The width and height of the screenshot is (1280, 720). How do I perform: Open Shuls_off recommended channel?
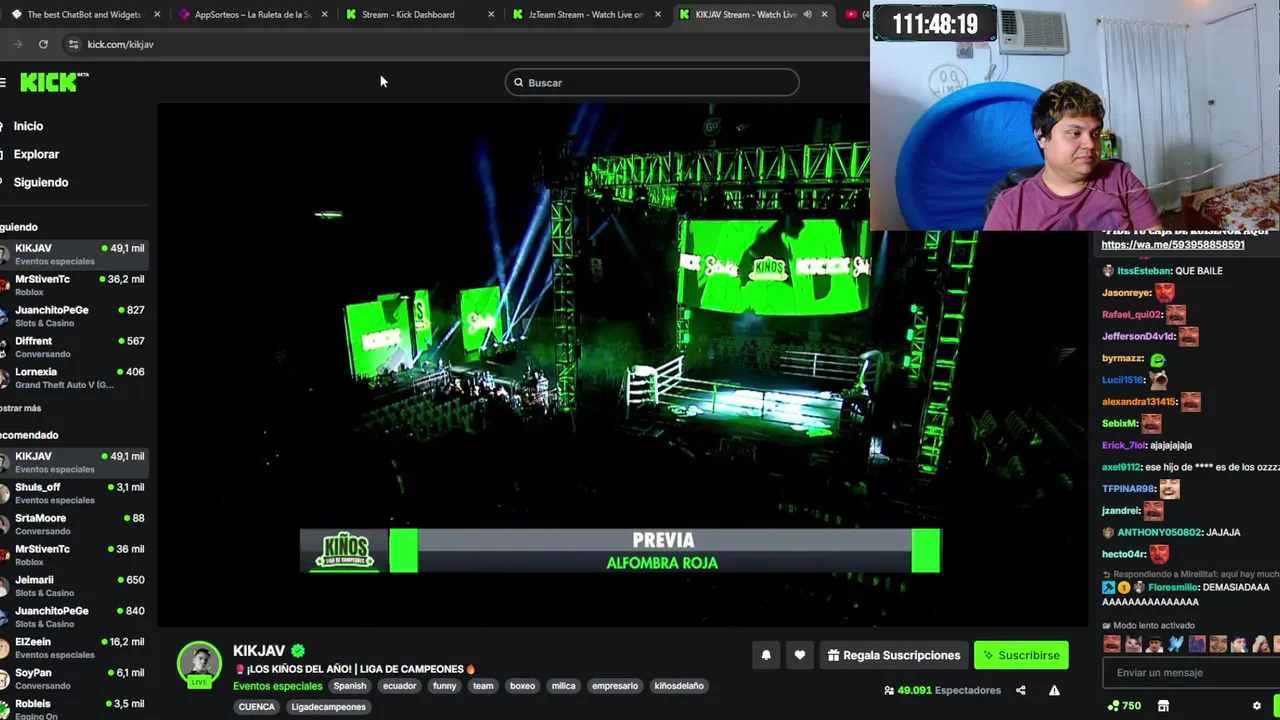click(76, 493)
